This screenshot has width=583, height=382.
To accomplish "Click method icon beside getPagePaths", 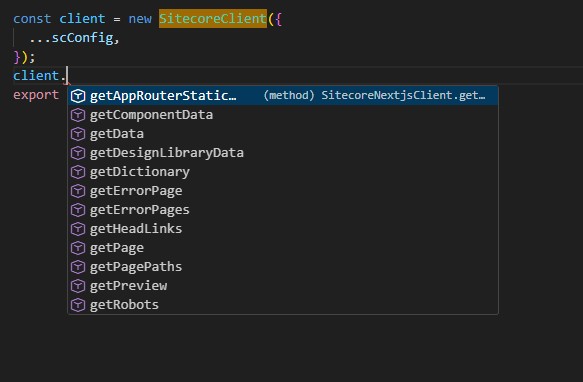I will pos(78,266).
